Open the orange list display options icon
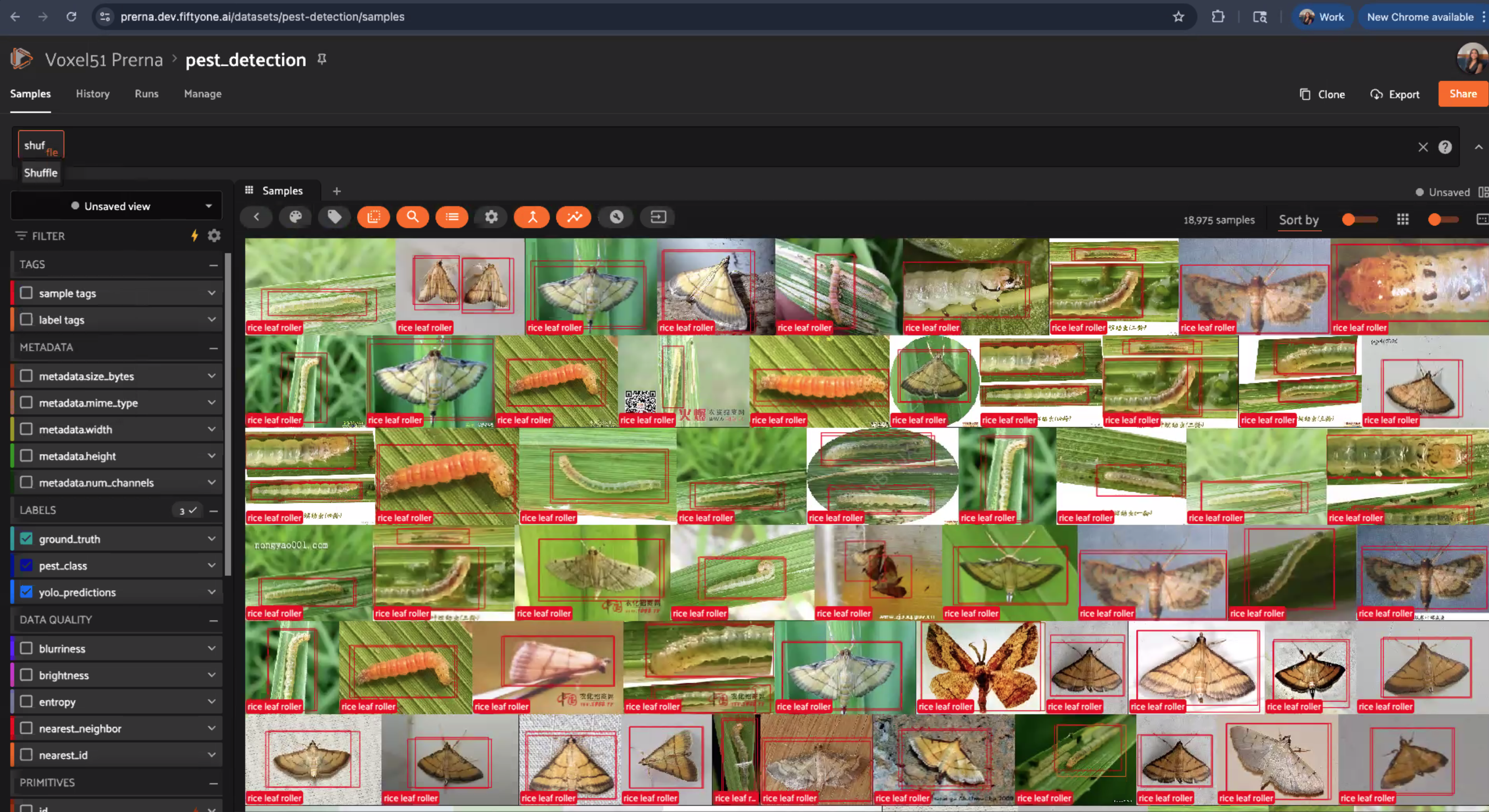Image resolution: width=1489 pixels, height=812 pixels. coord(452,217)
